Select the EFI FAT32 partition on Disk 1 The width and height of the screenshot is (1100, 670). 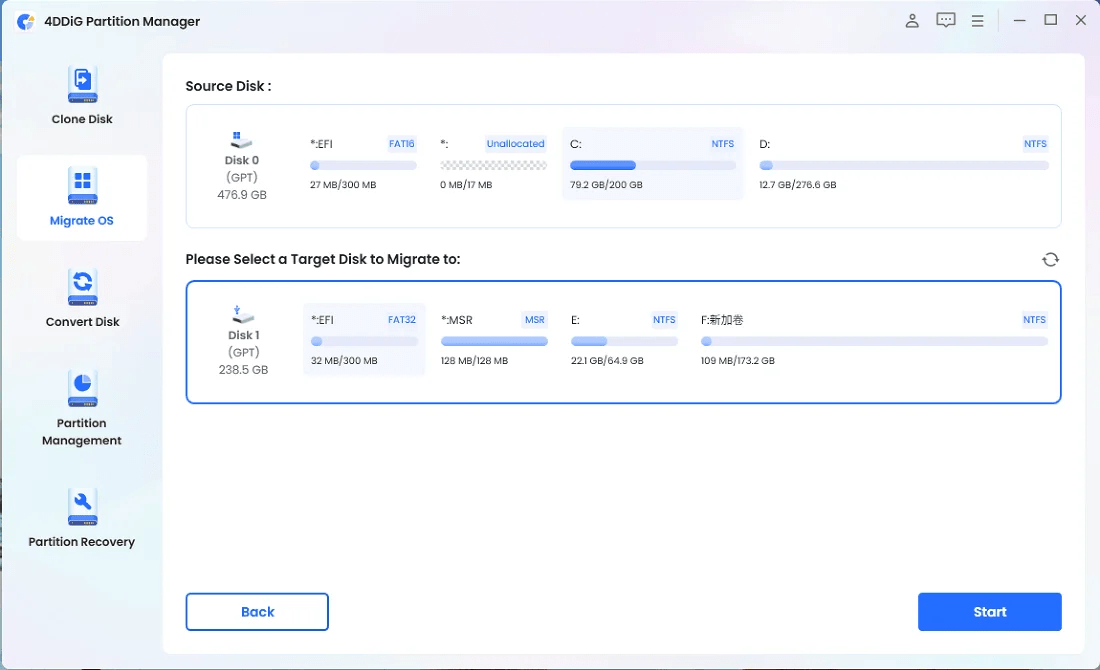click(x=363, y=340)
